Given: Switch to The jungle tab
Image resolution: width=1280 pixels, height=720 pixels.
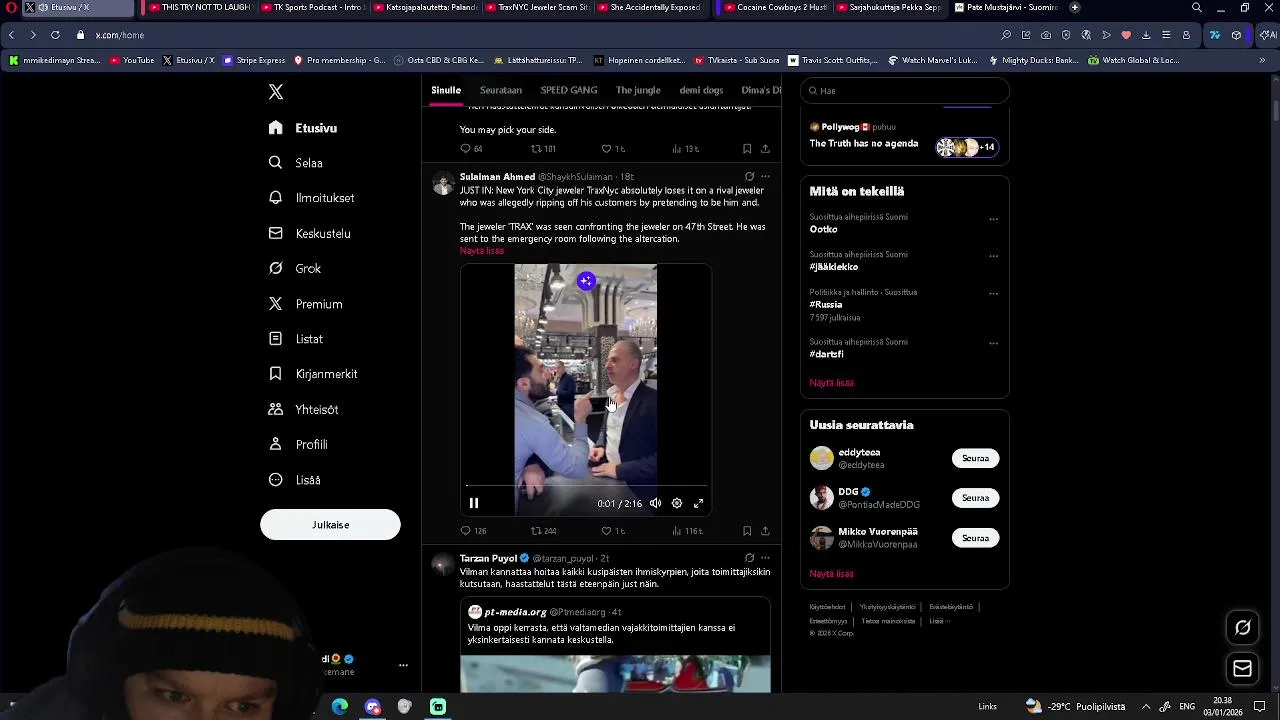Looking at the screenshot, I should pos(638,90).
